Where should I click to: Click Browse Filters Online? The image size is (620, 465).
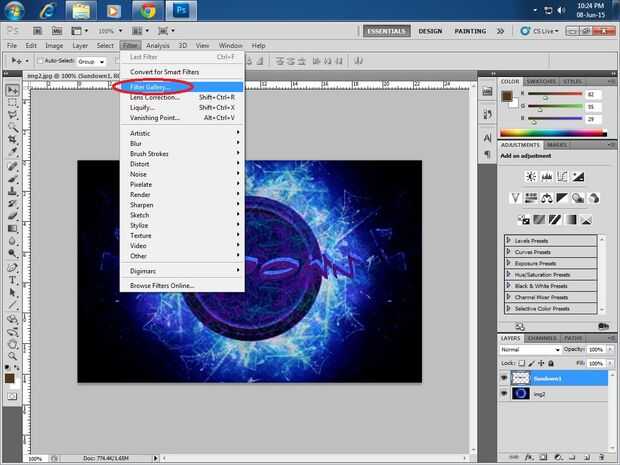tap(182, 285)
